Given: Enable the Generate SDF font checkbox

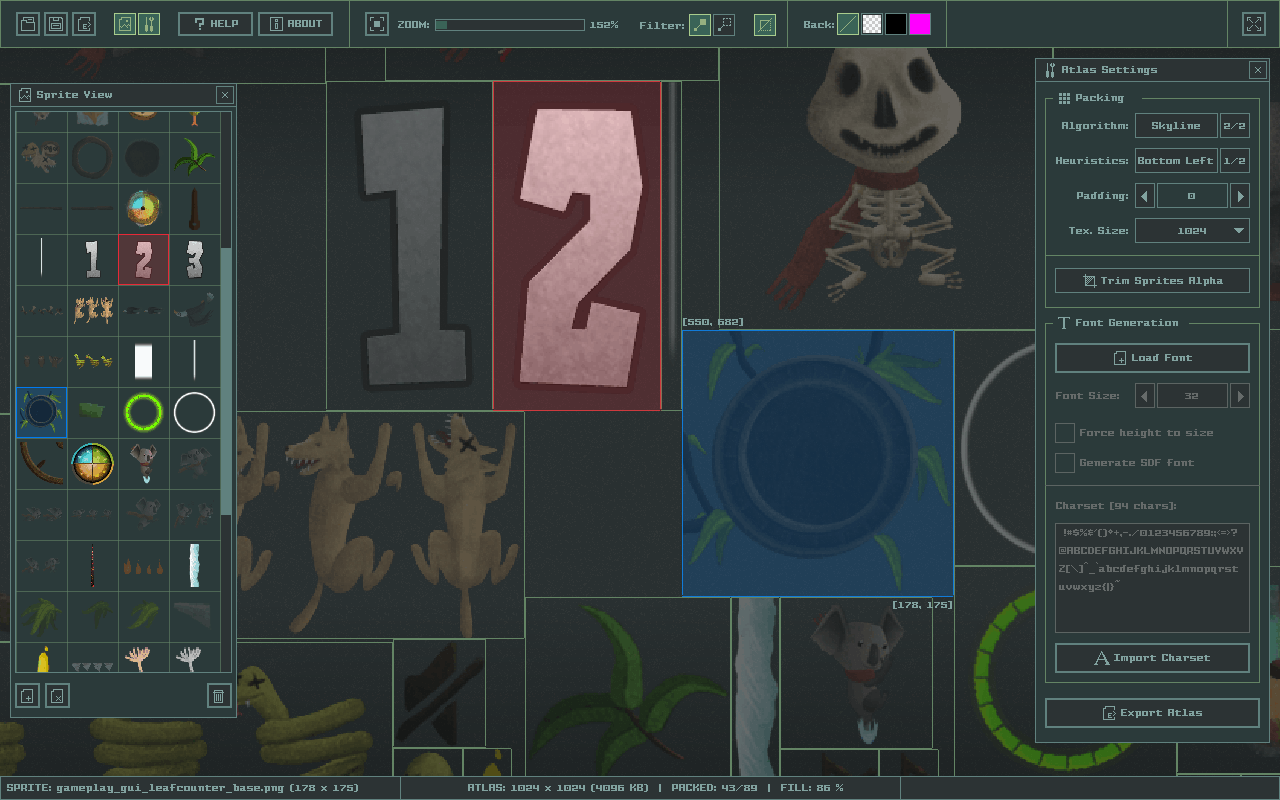Looking at the screenshot, I should [1065, 463].
